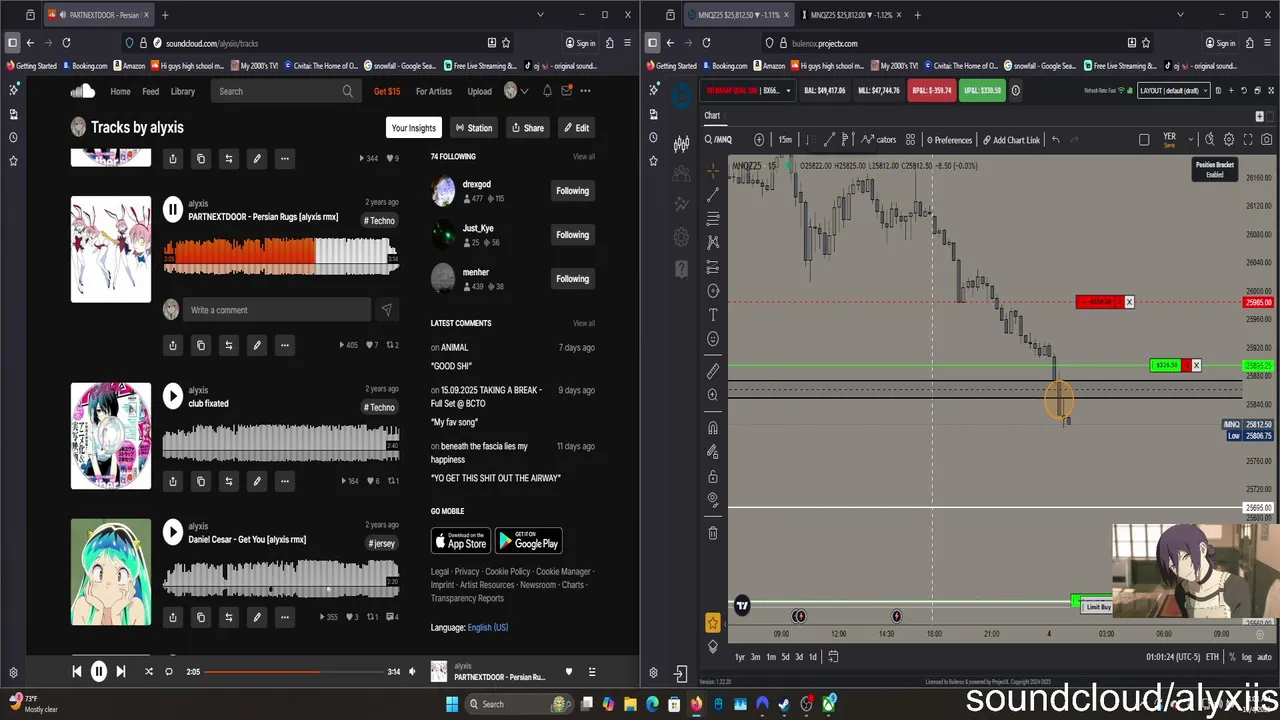Select the trend line drawing tool in chart sidebar
The image size is (1280, 720).
tap(713, 195)
